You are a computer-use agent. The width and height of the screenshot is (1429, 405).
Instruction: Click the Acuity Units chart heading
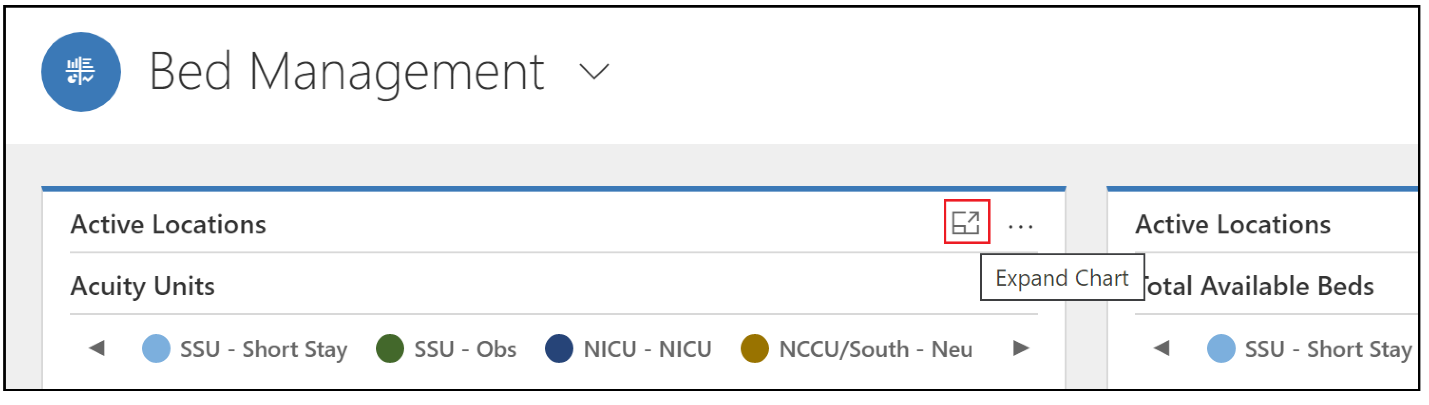click(143, 287)
